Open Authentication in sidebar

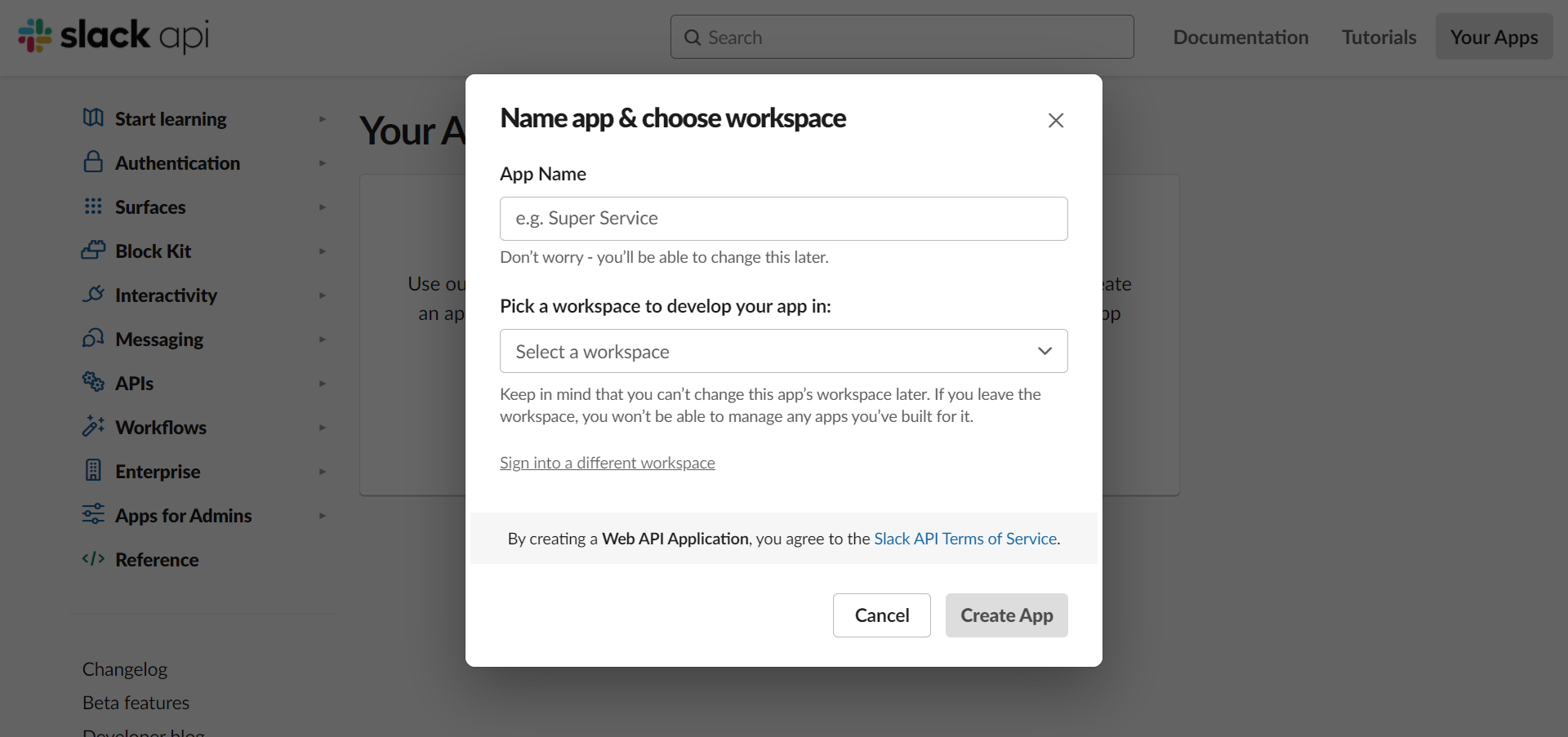point(177,163)
